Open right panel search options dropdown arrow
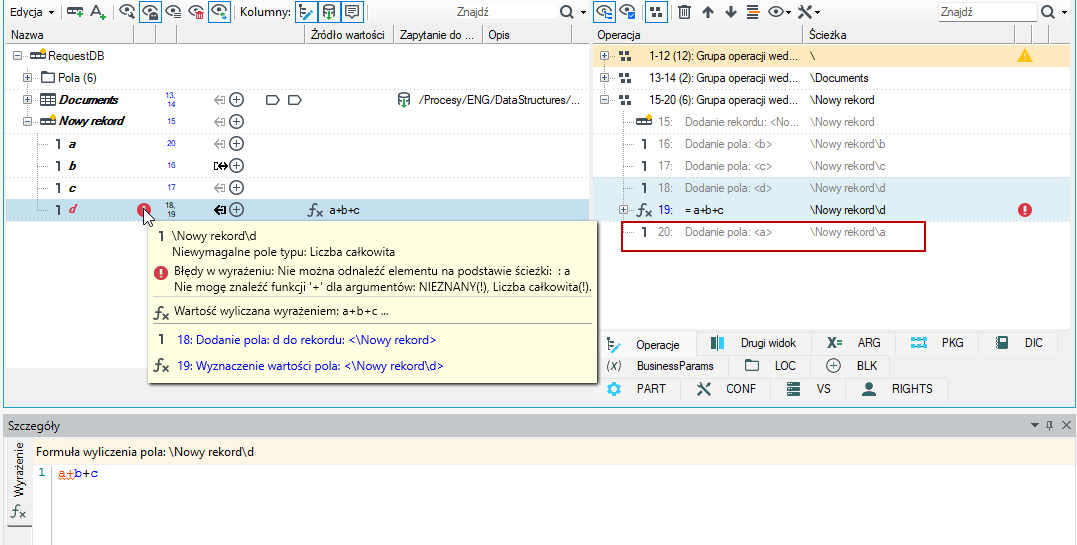Image resolution: width=1077 pixels, height=545 pixels. 1065,12
